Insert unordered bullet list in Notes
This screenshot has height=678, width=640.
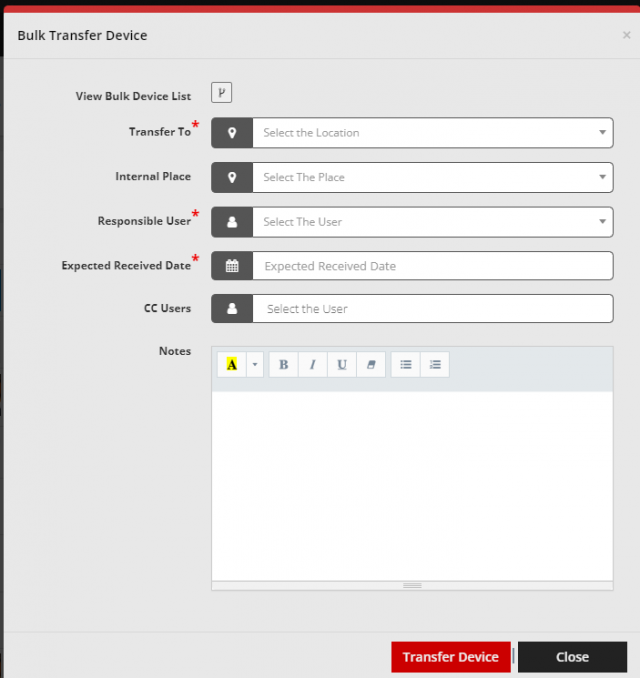[x=406, y=365]
